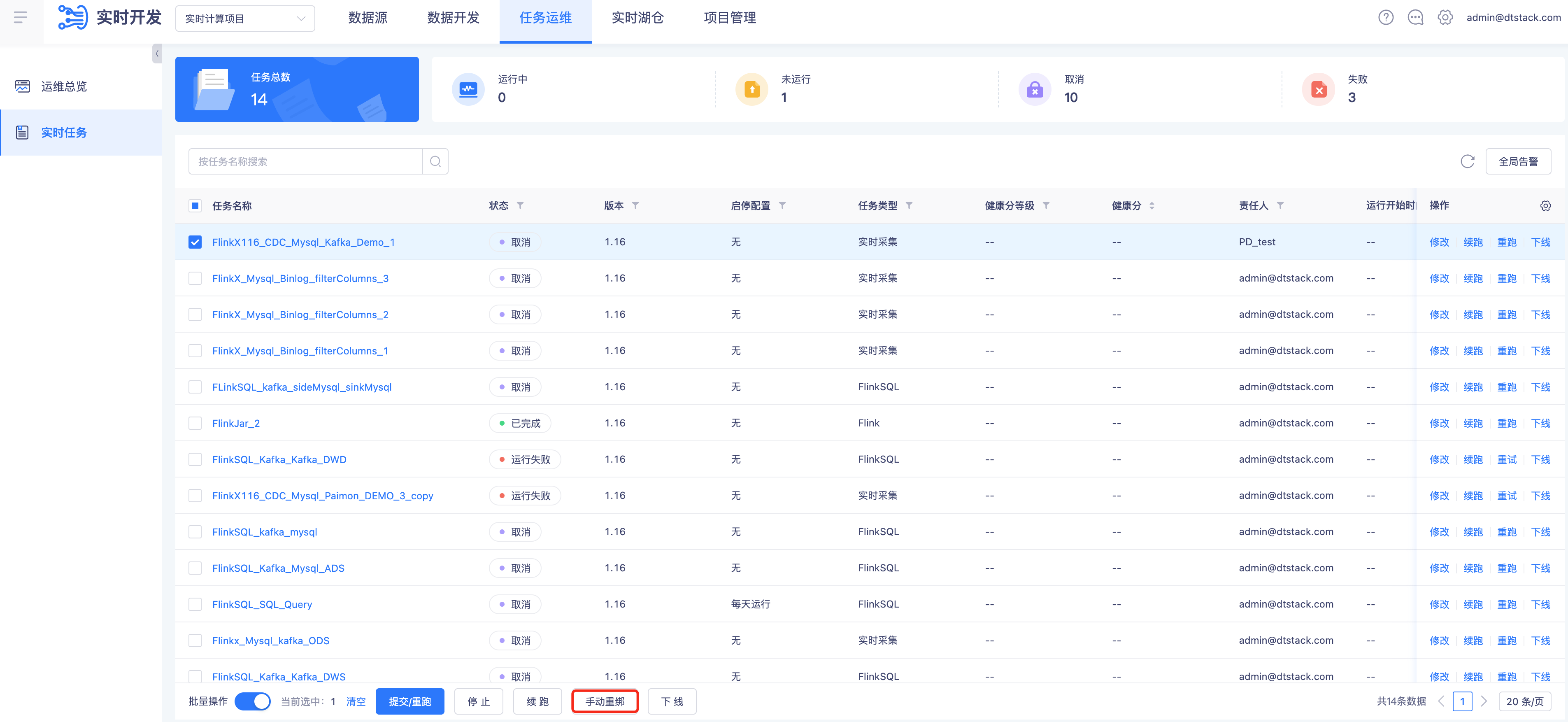This screenshot has width=1568, height=722.
Task: Click the 运行中 status icon
Action: 468,89
